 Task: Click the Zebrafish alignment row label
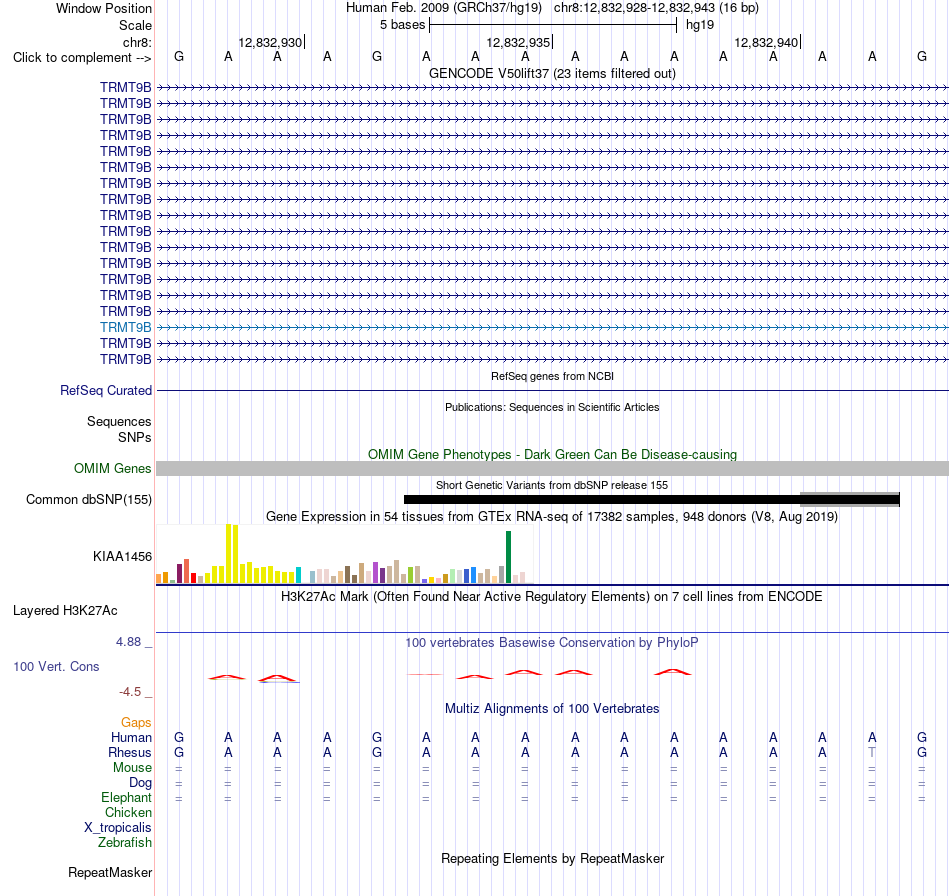pyautogui.click(x=125, y=843)
